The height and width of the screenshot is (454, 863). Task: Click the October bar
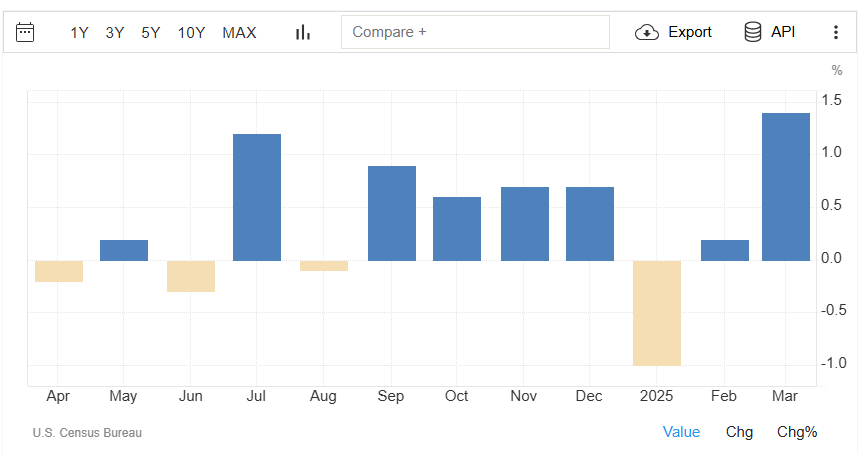(457, 229)
